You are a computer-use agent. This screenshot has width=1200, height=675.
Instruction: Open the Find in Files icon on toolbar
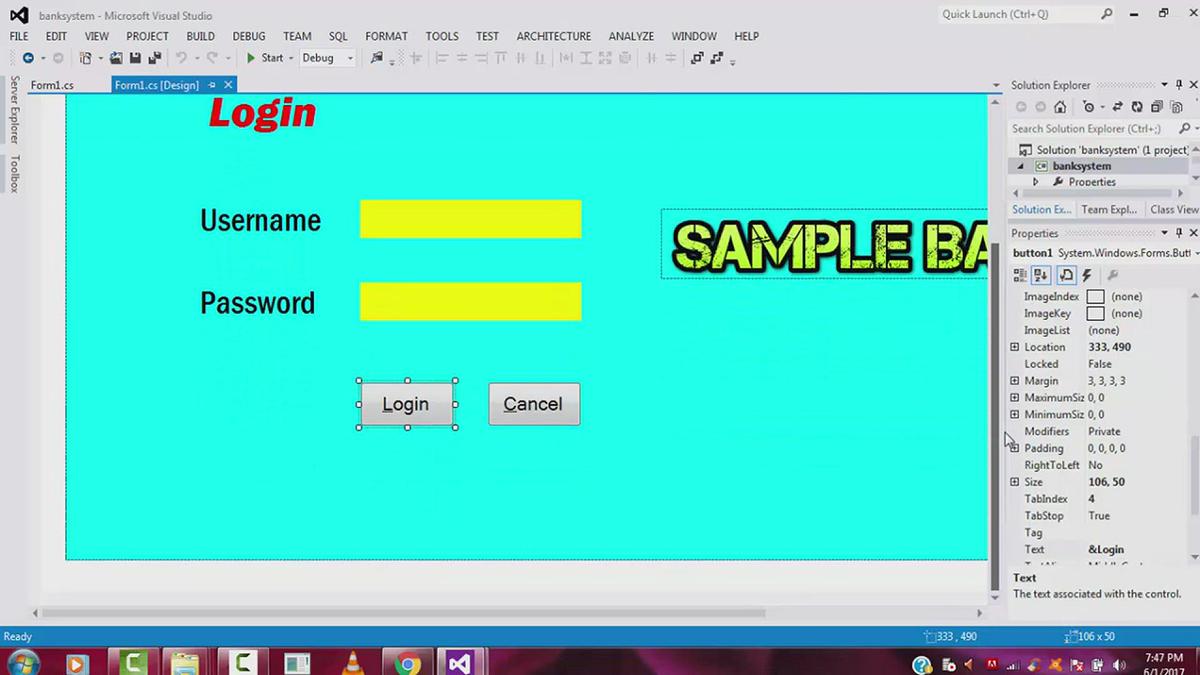375,58
